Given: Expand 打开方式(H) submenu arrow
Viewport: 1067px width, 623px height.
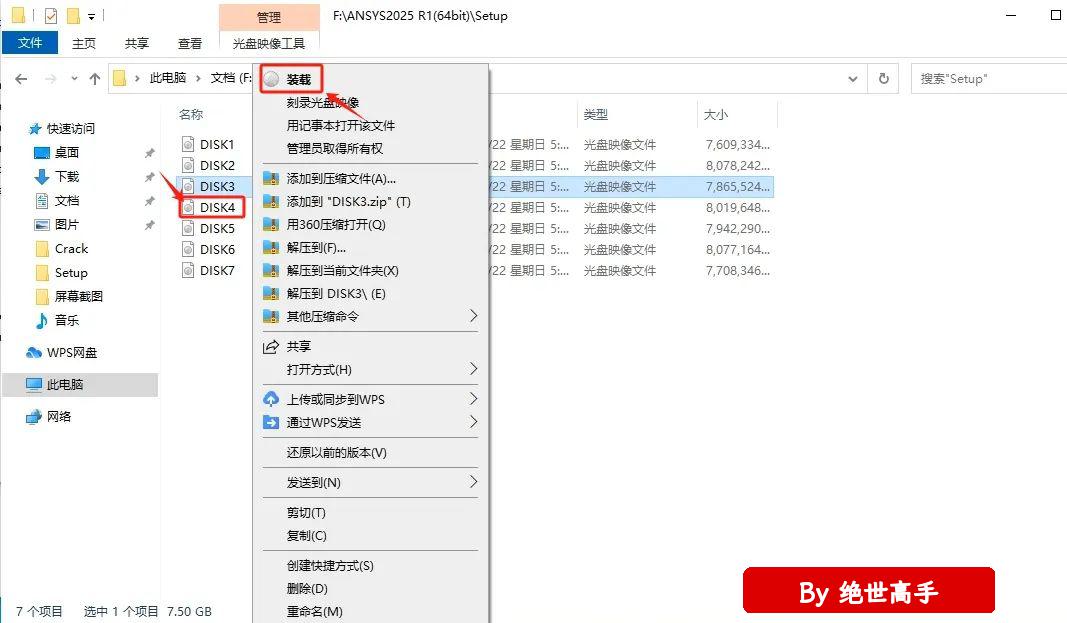Looking at the screenshot, I should [x=474, y=369].
